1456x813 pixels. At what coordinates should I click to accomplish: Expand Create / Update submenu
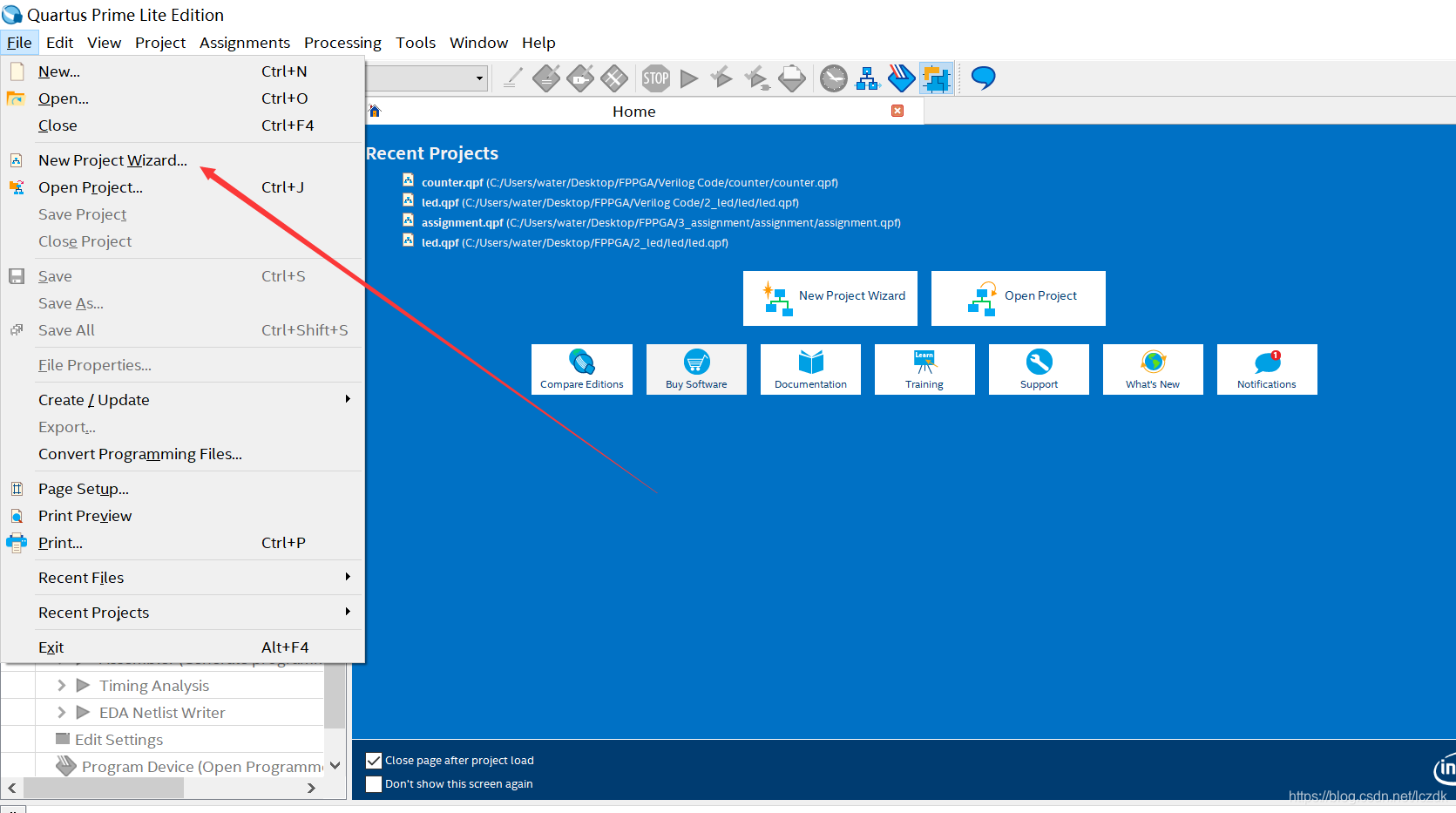pos(183,400)
